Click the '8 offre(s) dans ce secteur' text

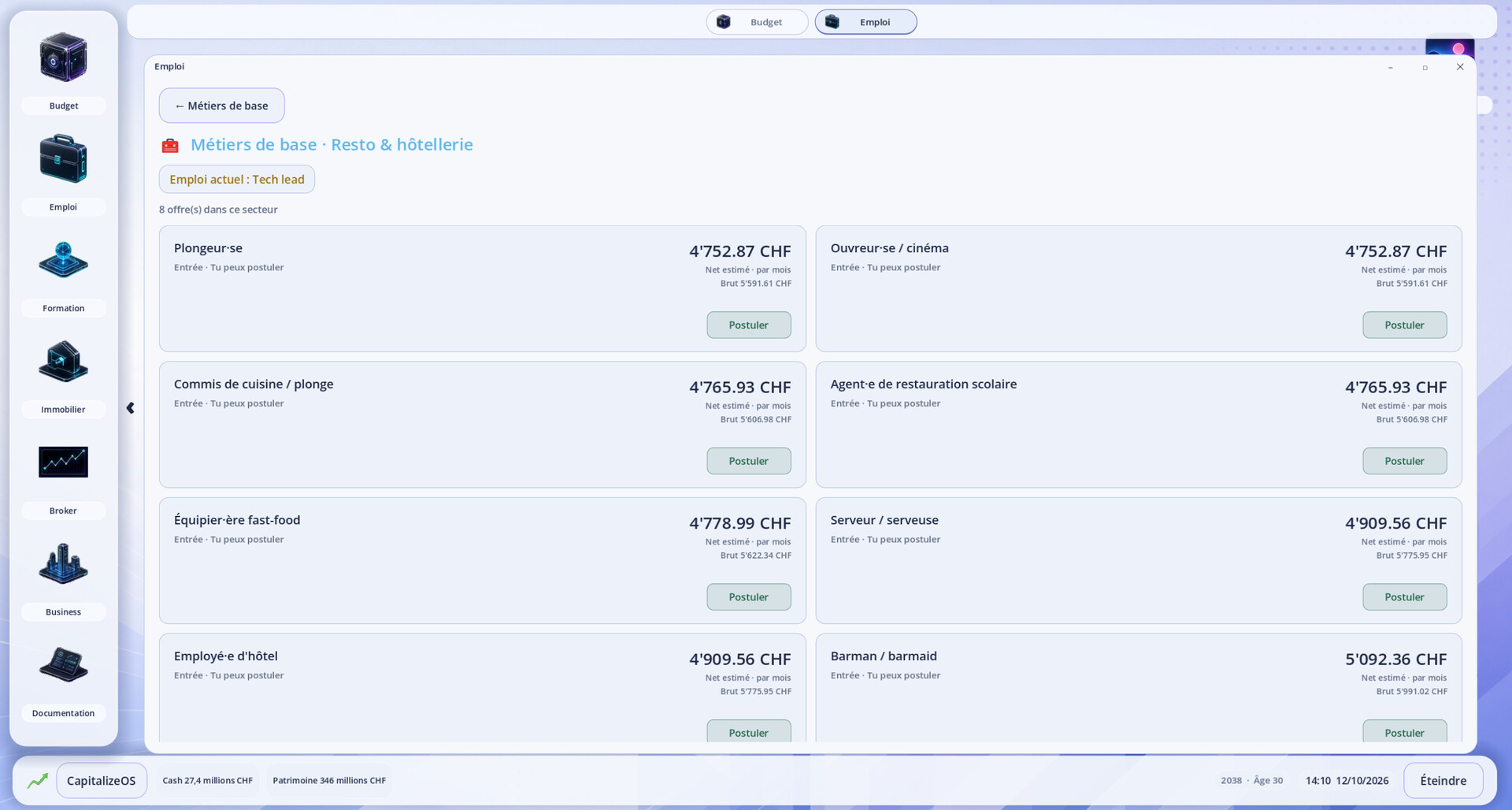pyautogui.click(x=218, y=210)
